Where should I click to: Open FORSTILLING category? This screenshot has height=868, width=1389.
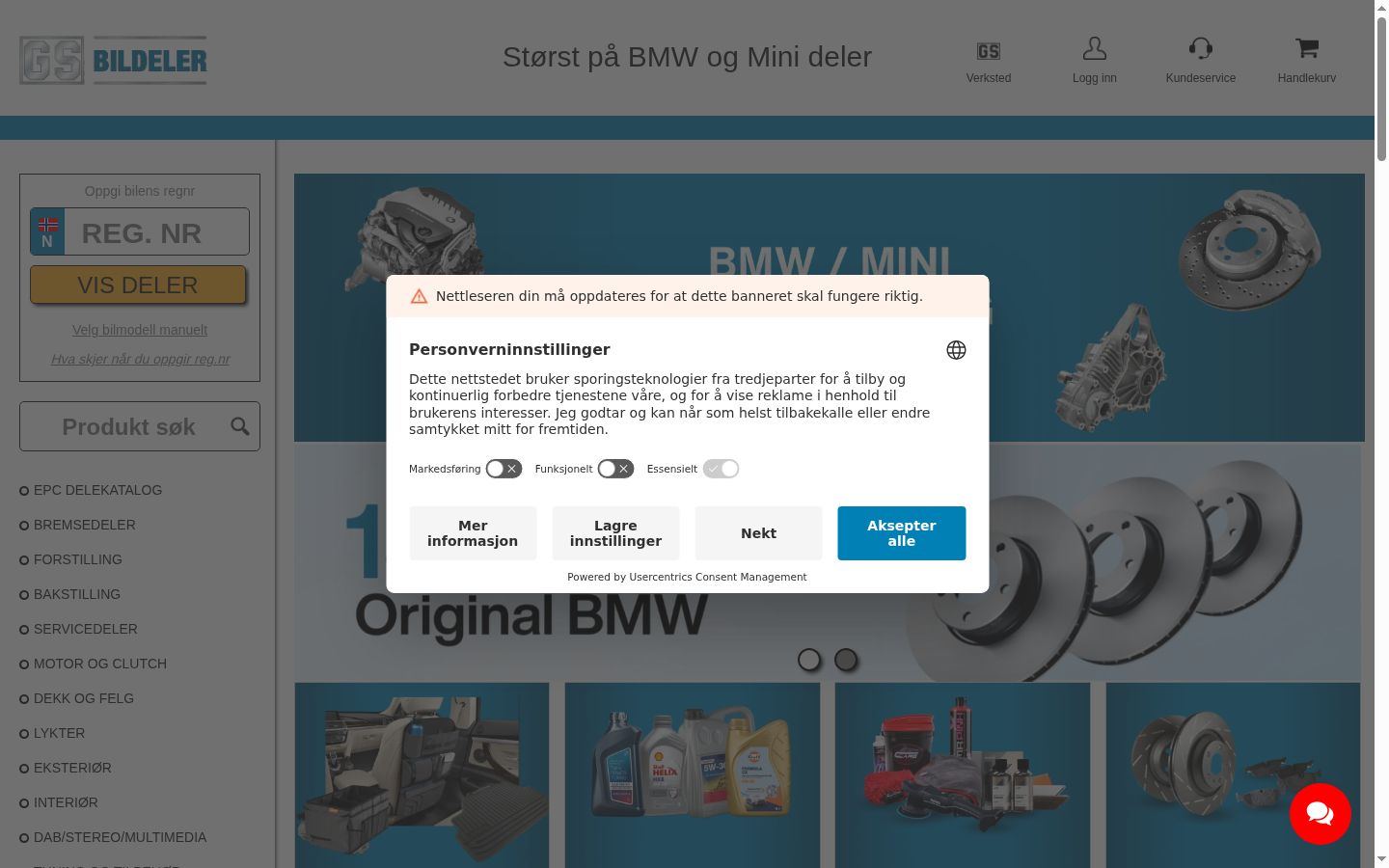[78, 559]
